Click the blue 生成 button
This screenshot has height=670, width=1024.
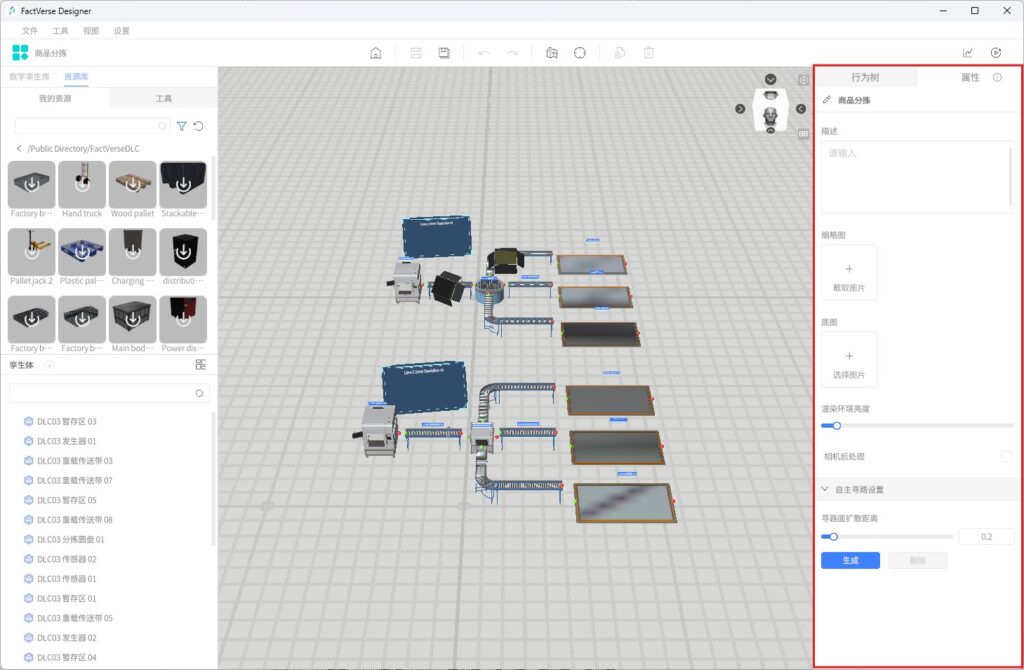click(850, 560)
